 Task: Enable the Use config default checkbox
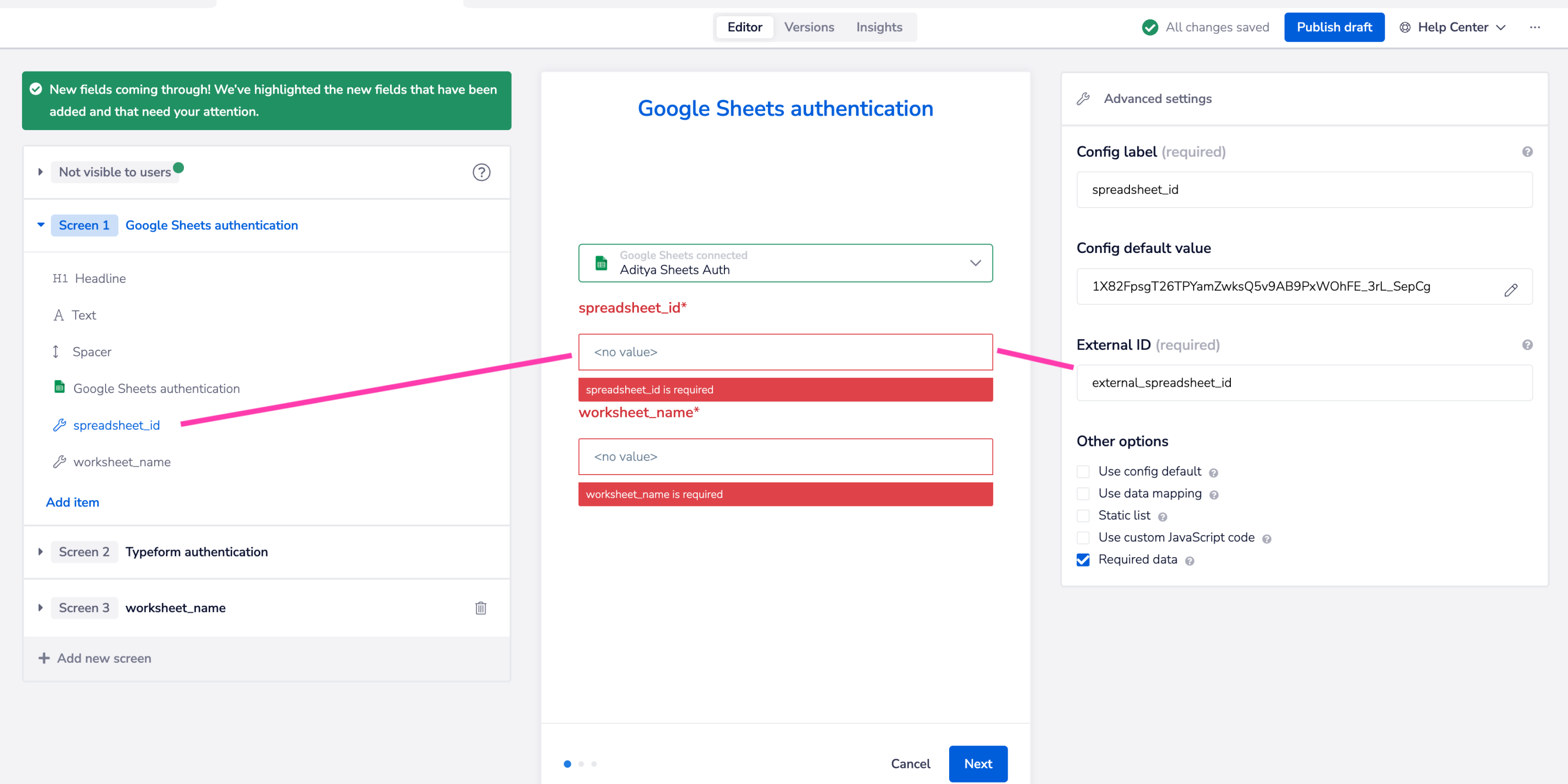pyautogui.click(x=1082, y=472)
